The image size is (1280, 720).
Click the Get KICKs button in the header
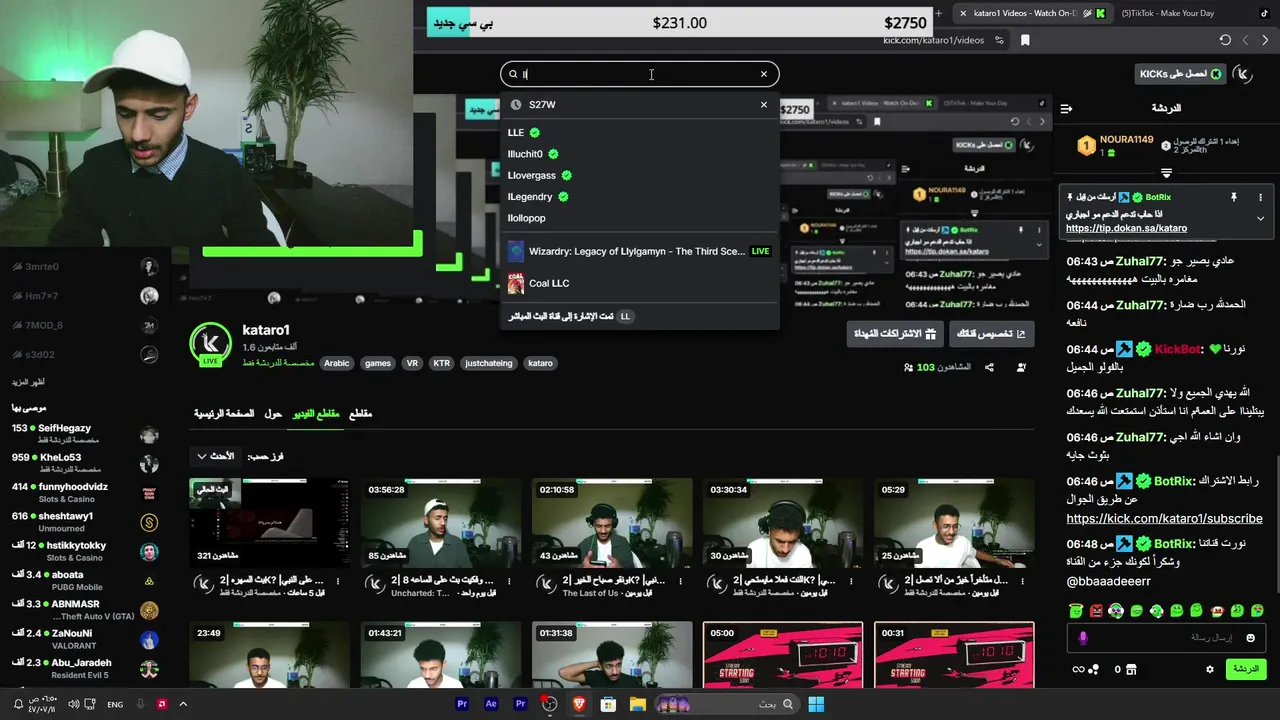coord(1181,74)
